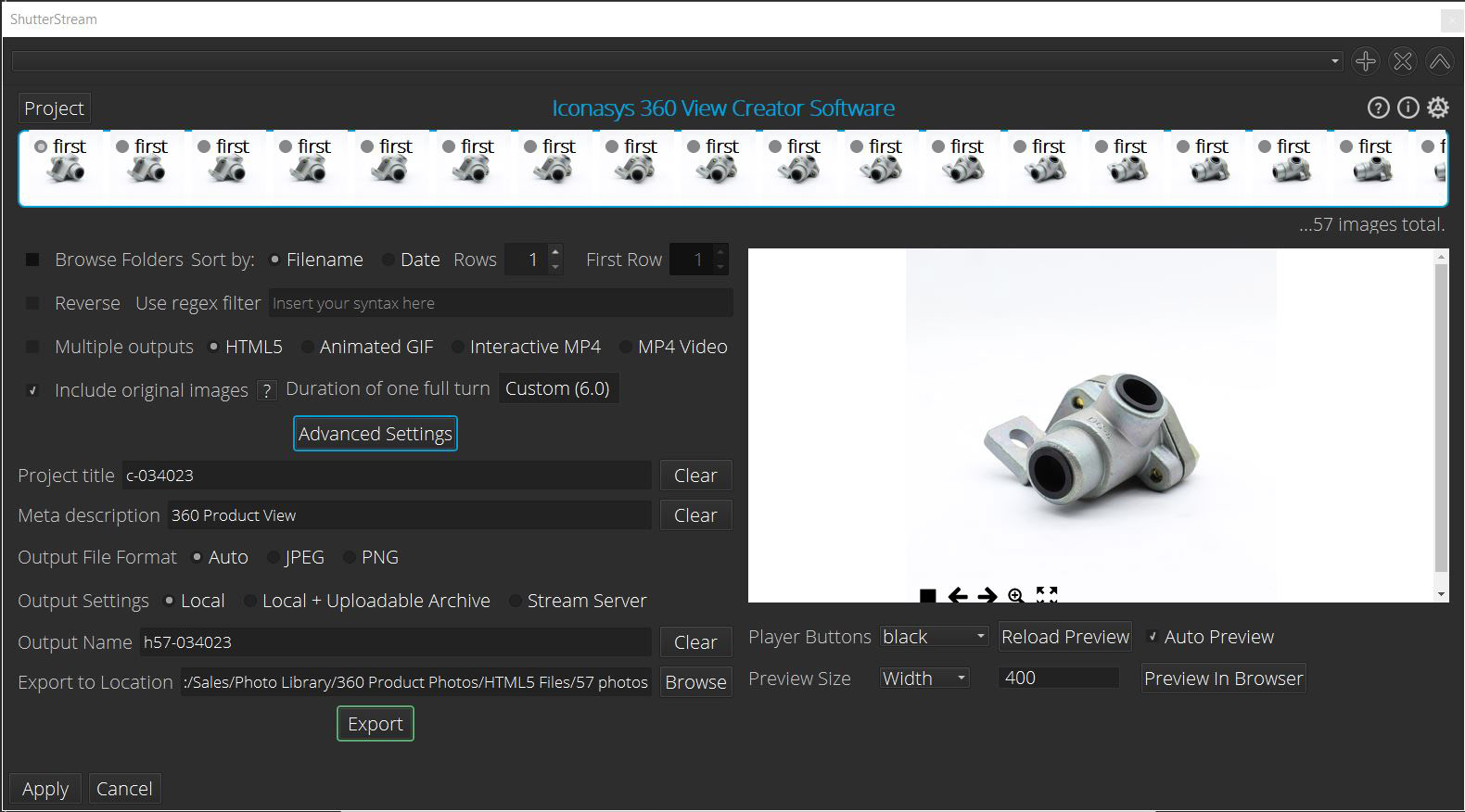This screenshot has height=812, width=1465.
Task: Clear the Project title field
Action: coord(695,476)
